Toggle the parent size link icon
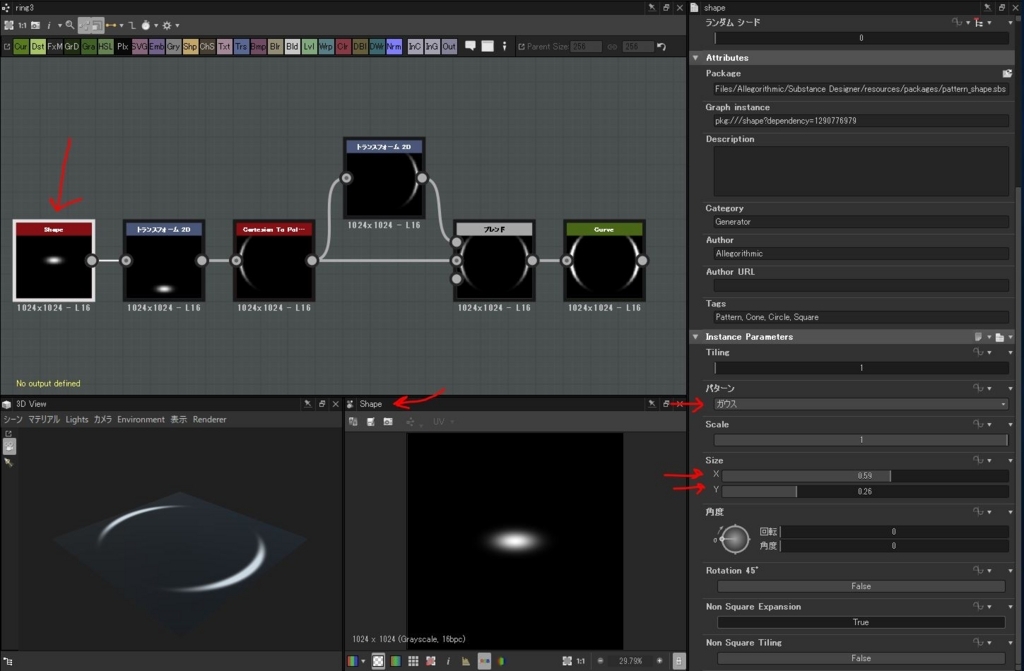 [x=612, y=46]
